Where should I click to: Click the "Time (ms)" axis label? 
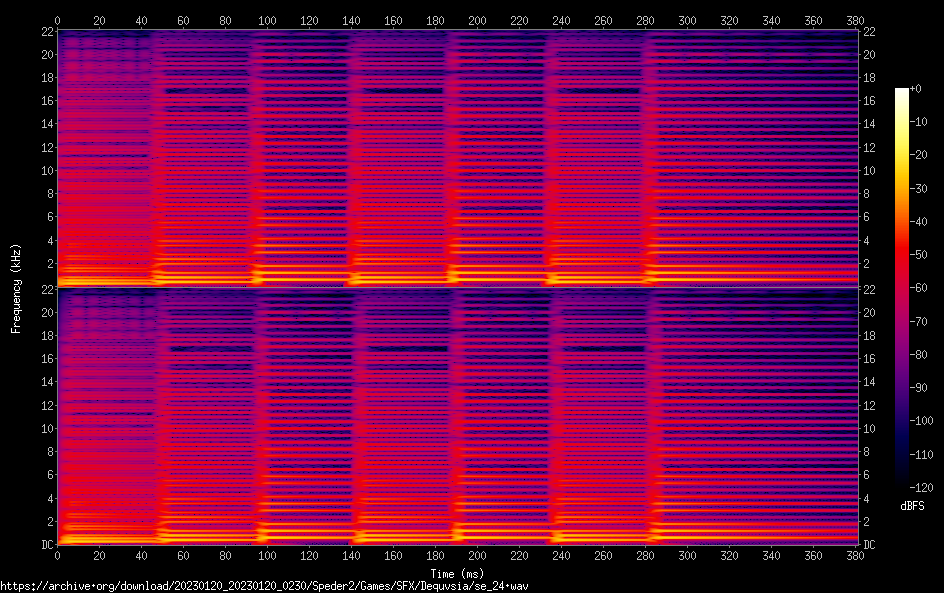457,573
